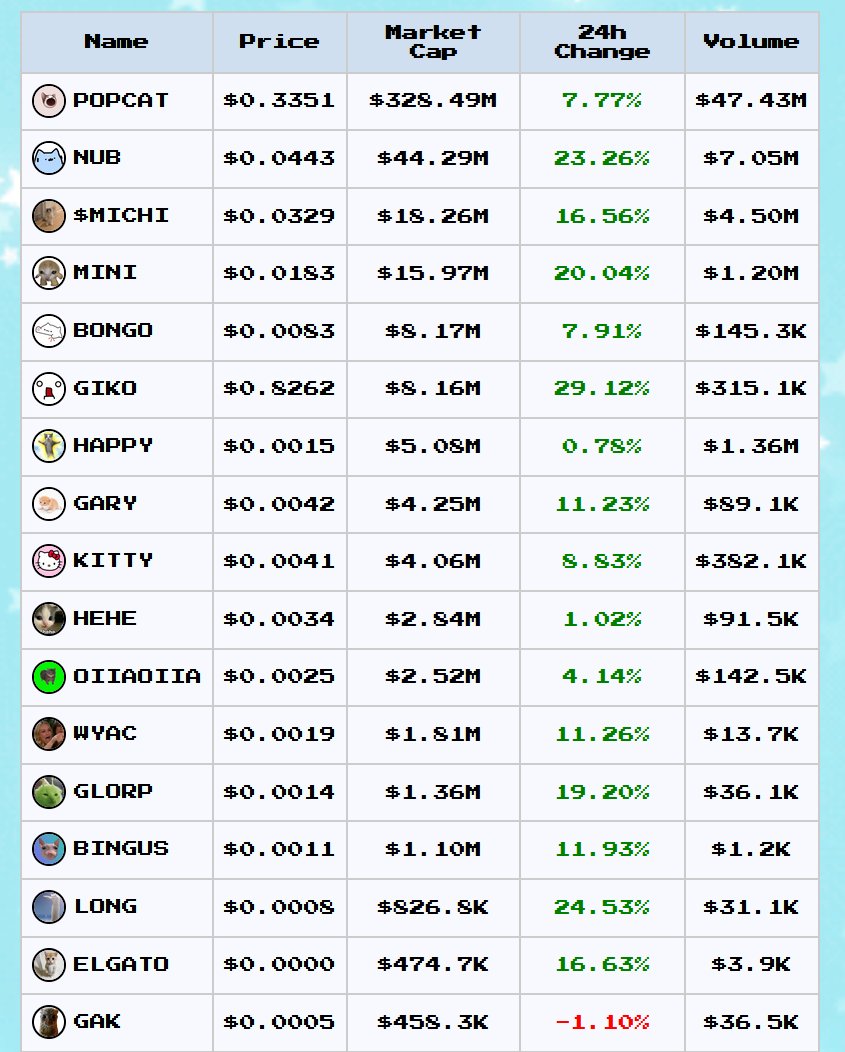Click the BONGO cat icon
This screenshot has height=1052, width=845.
click(x=49, y=331)
